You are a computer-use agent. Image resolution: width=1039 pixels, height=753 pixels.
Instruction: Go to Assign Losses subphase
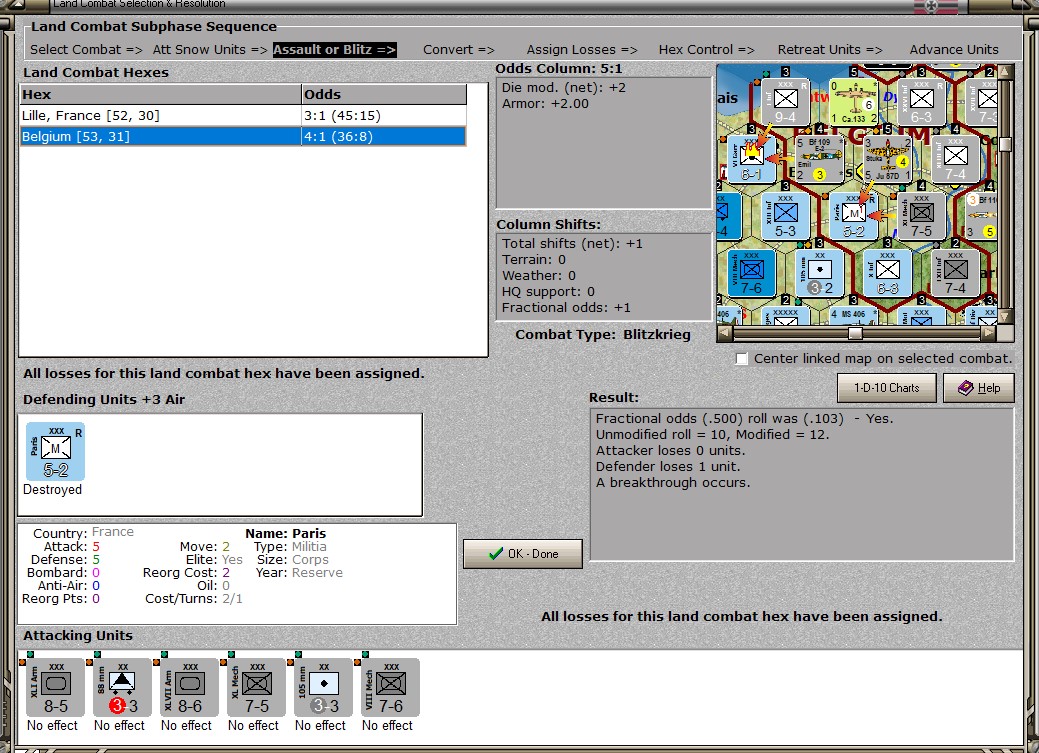pos(582,50)
